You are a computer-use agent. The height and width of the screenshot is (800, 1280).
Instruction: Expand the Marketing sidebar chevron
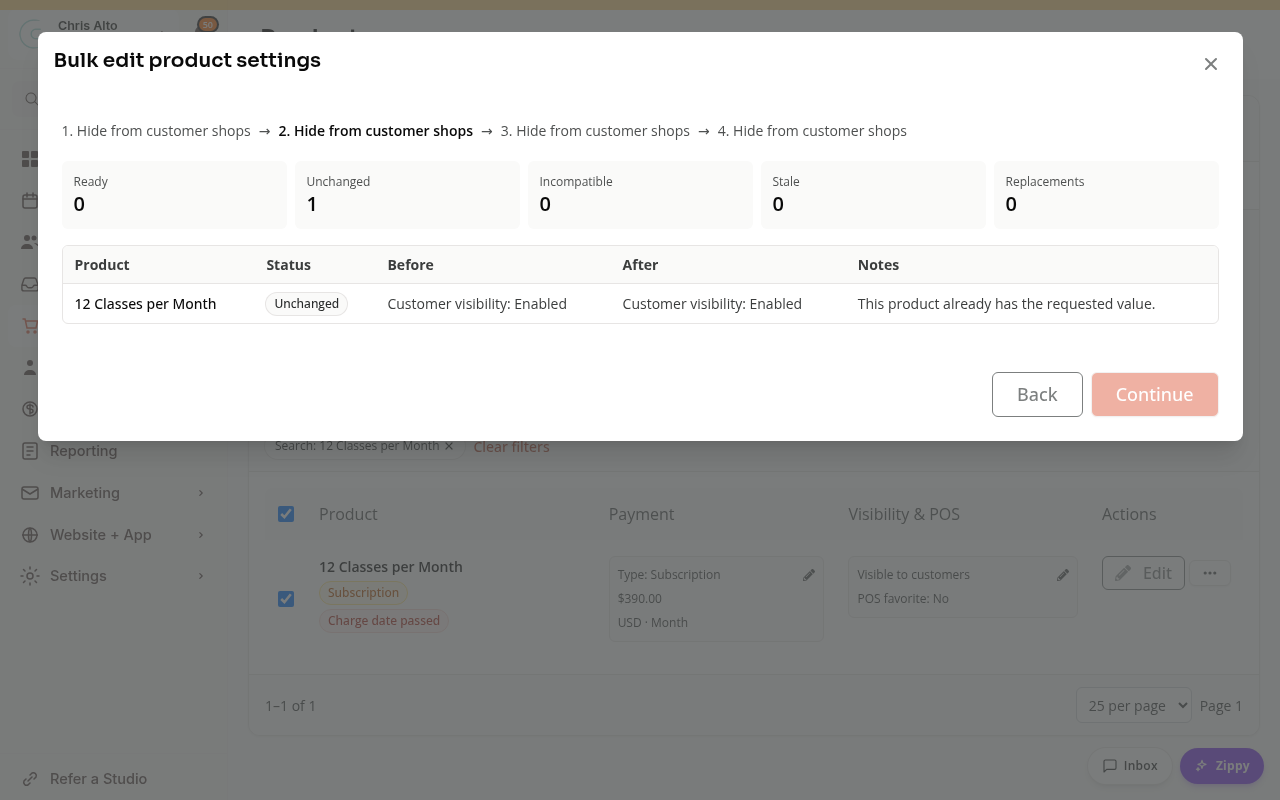click(201, 493)
